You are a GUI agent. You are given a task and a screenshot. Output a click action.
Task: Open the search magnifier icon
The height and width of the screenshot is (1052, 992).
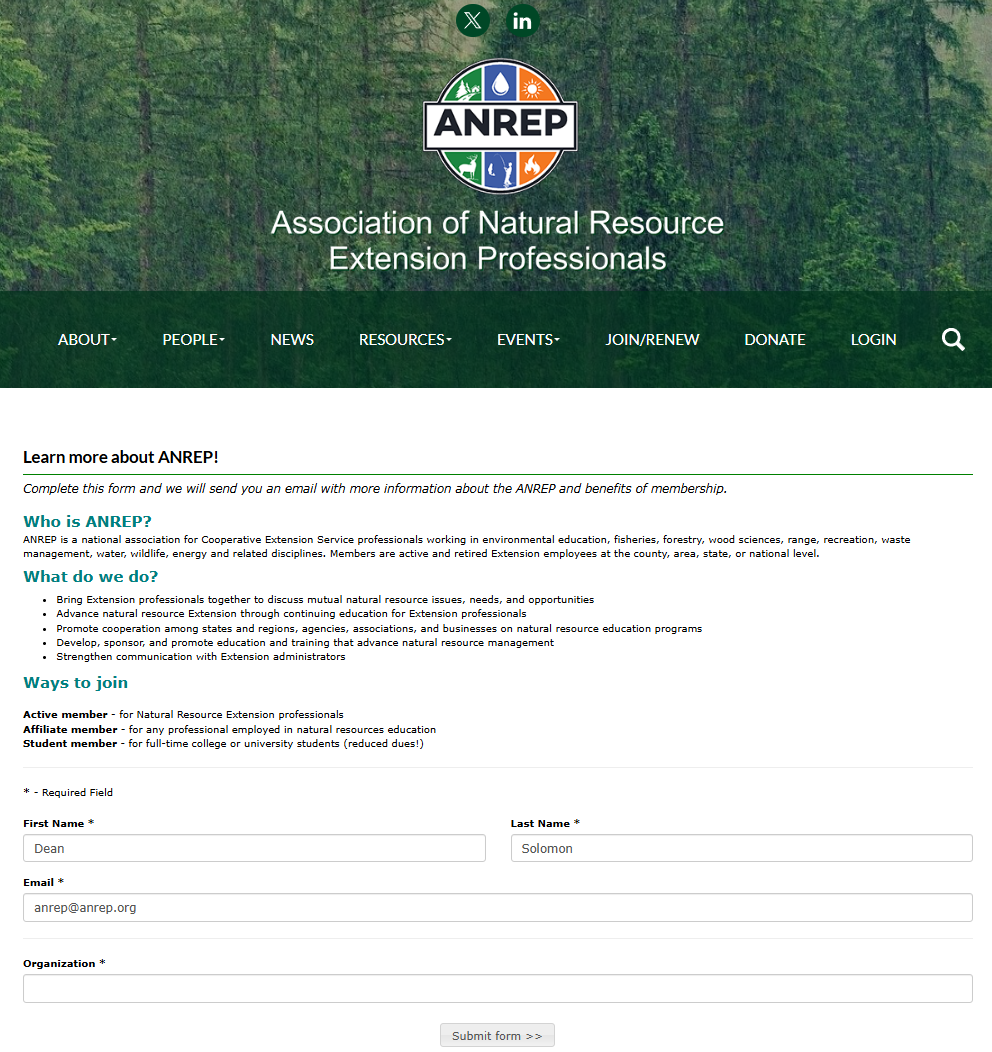click(x=953, y=339)
